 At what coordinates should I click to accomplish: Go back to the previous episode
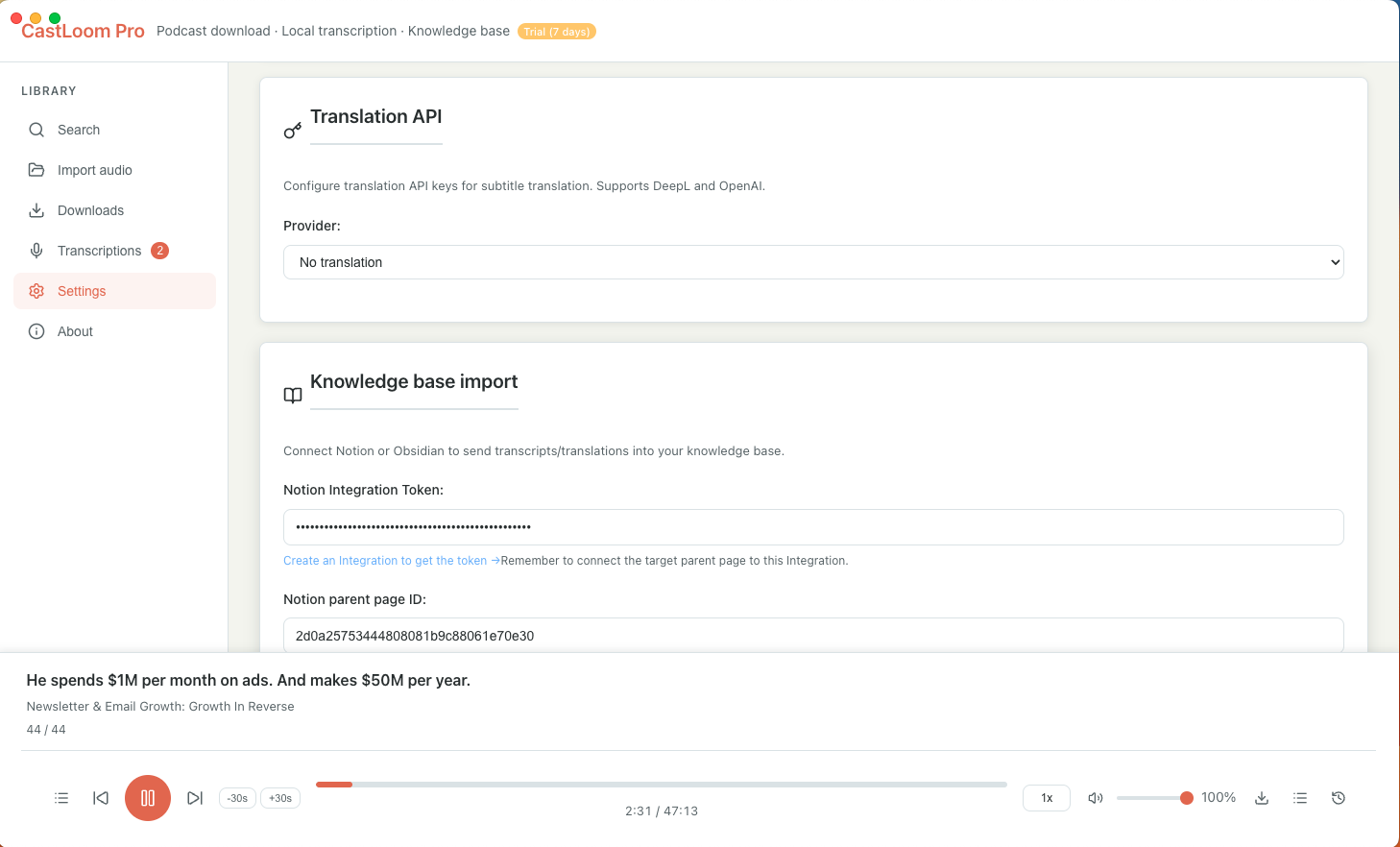(100, 798)
